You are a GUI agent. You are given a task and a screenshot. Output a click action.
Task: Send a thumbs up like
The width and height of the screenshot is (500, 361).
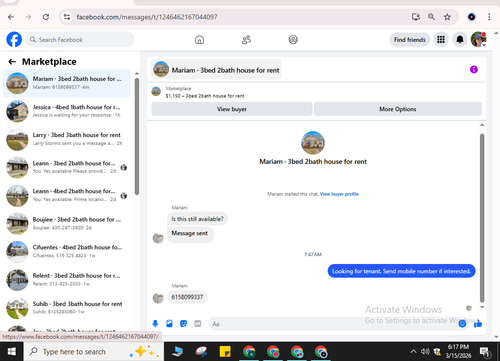click(478, 323)
